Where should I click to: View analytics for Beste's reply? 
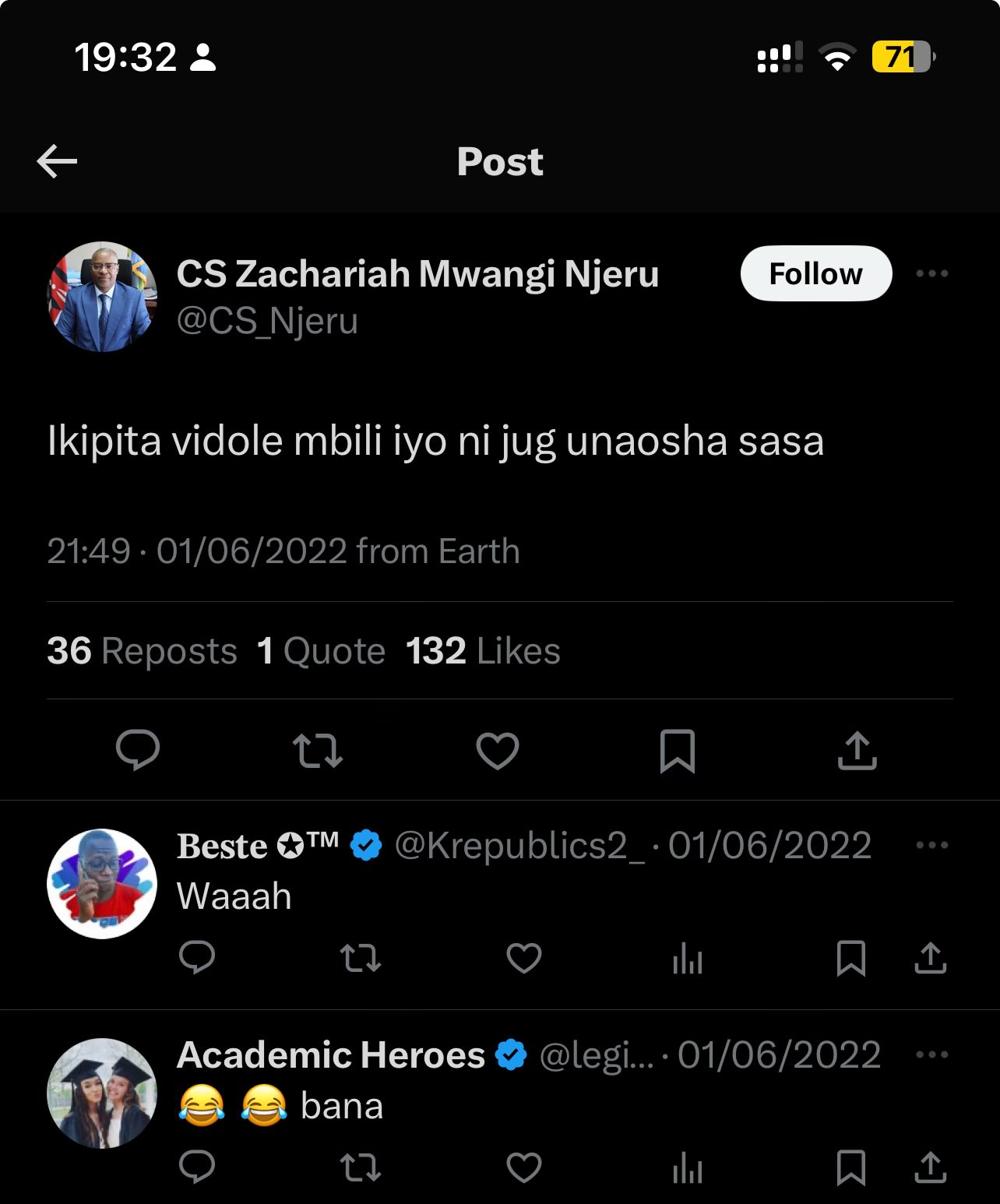click(687, 959)
